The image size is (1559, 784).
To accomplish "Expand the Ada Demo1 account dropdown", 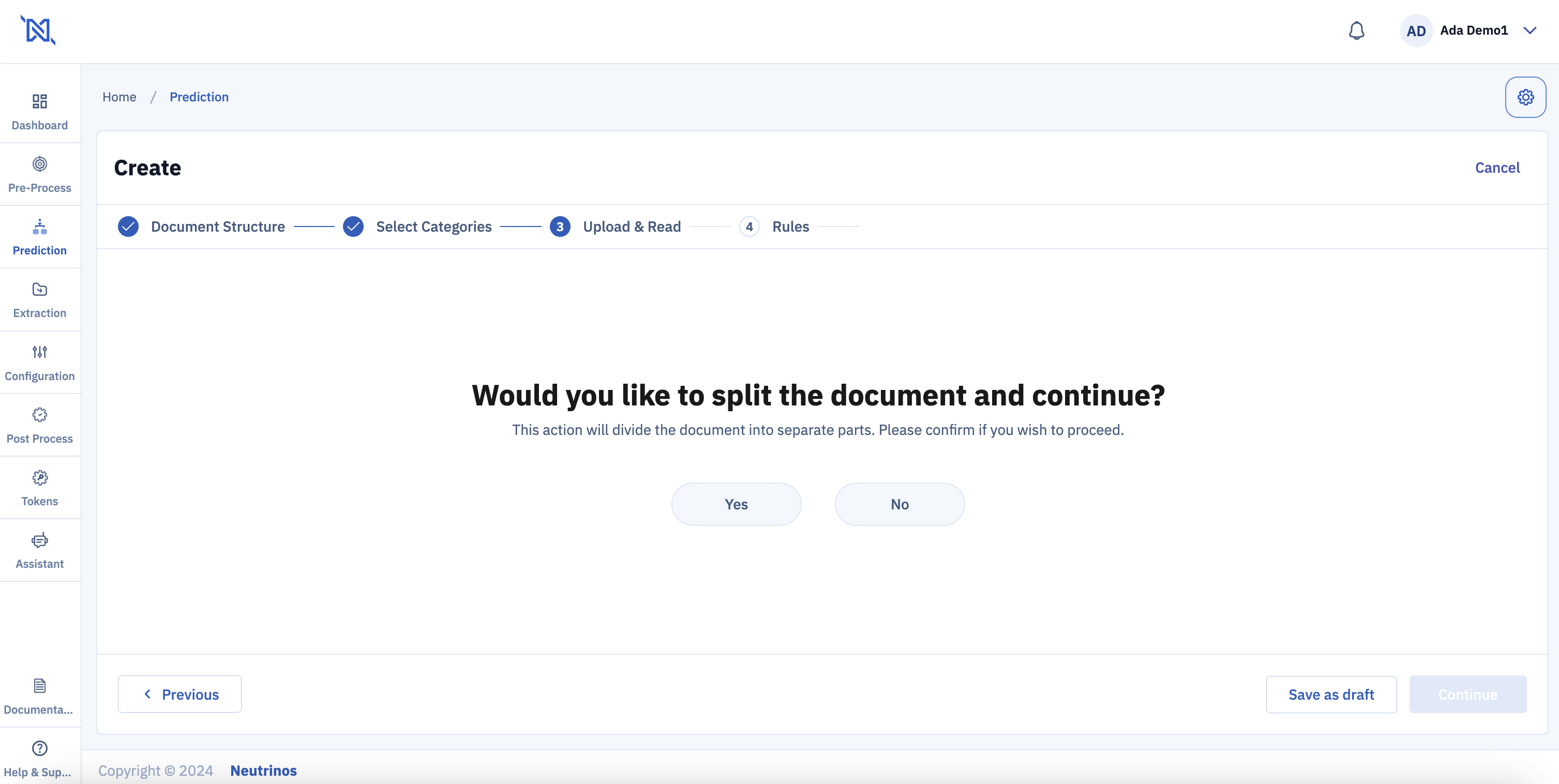I will [1530, 30].
